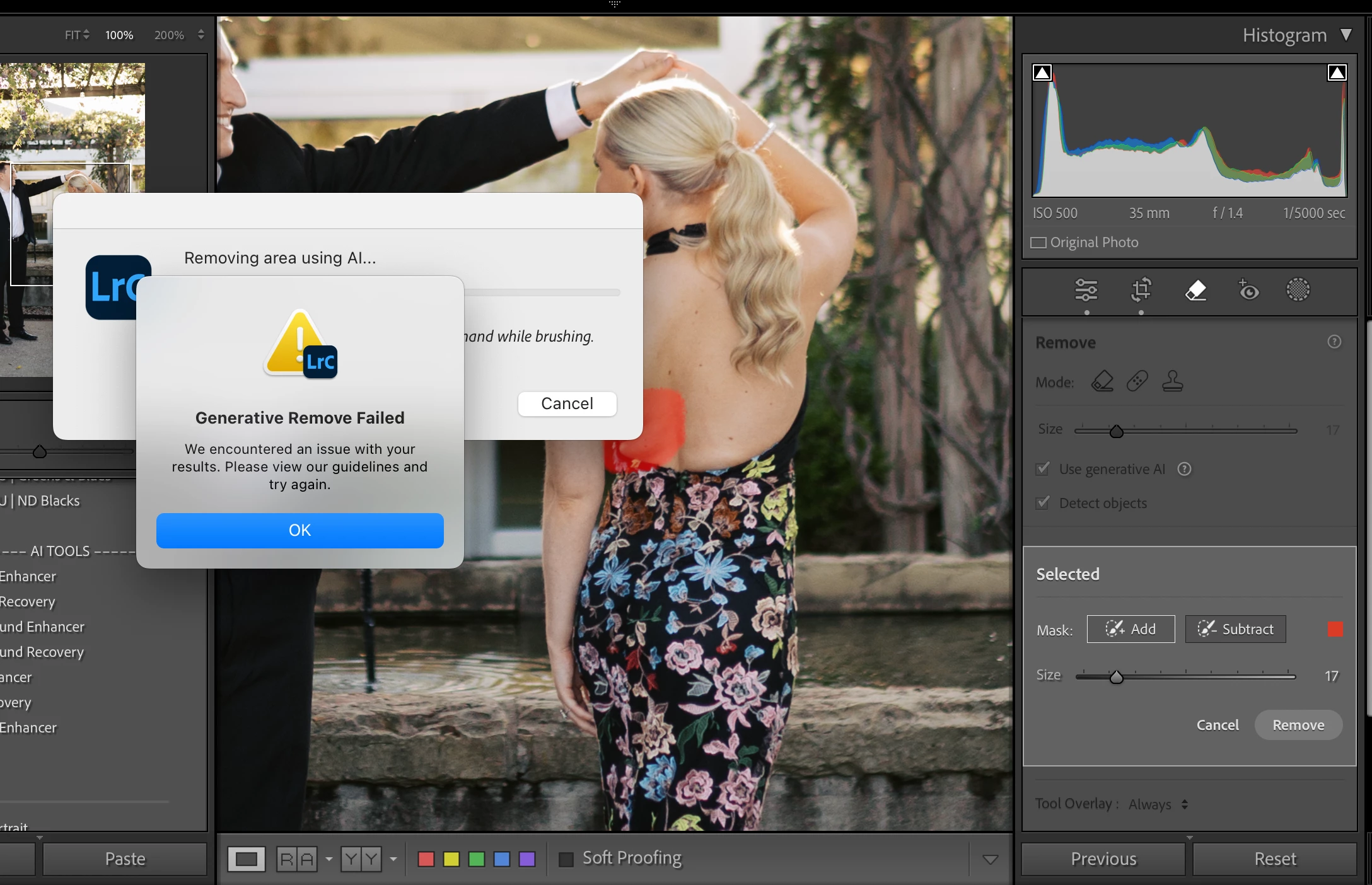Toggle the Use generative AI checkbox
1372x885 pixels.
(1043, 469)
